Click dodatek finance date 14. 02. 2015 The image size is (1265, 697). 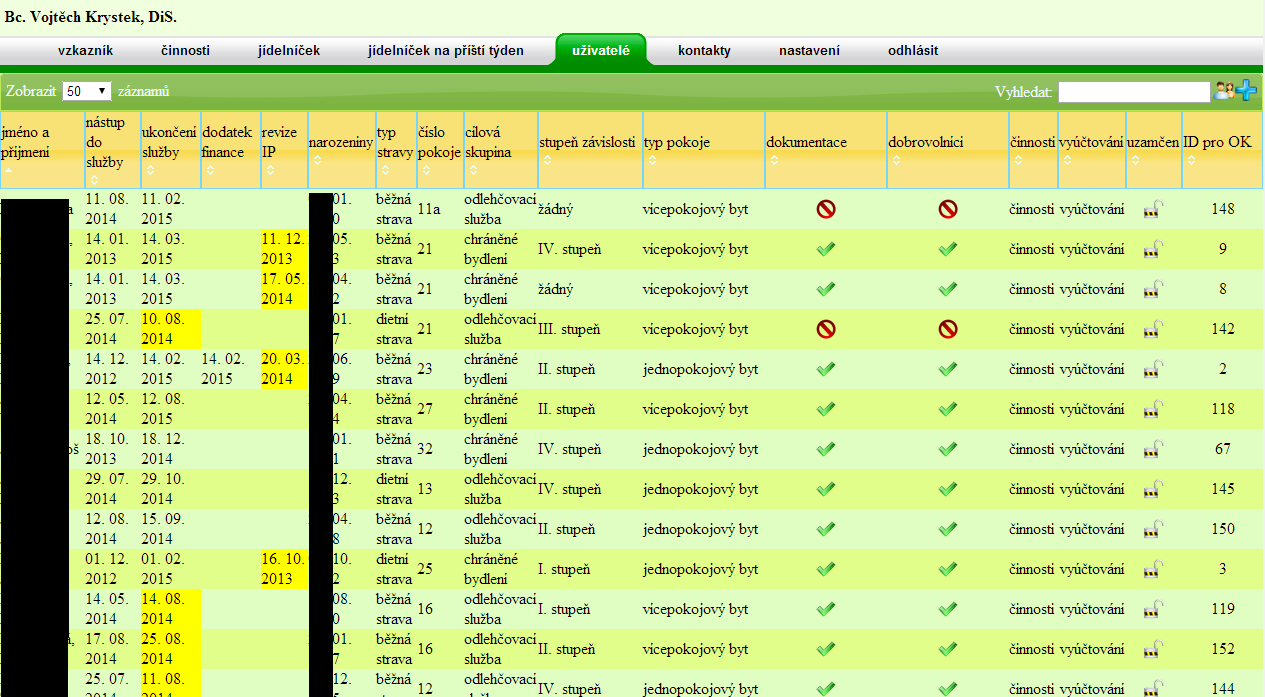224,369
